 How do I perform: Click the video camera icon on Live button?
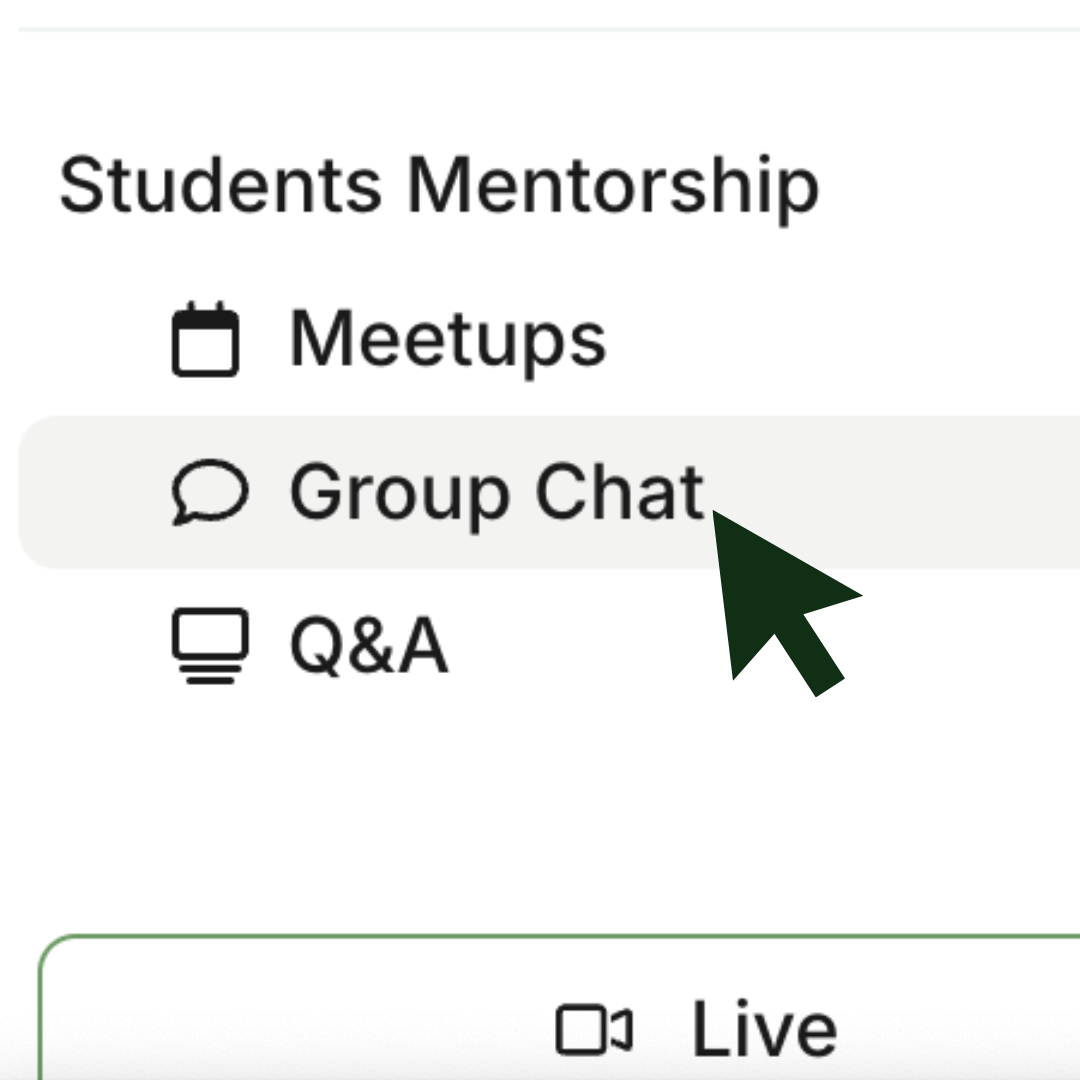click(x=595, y=1030)
